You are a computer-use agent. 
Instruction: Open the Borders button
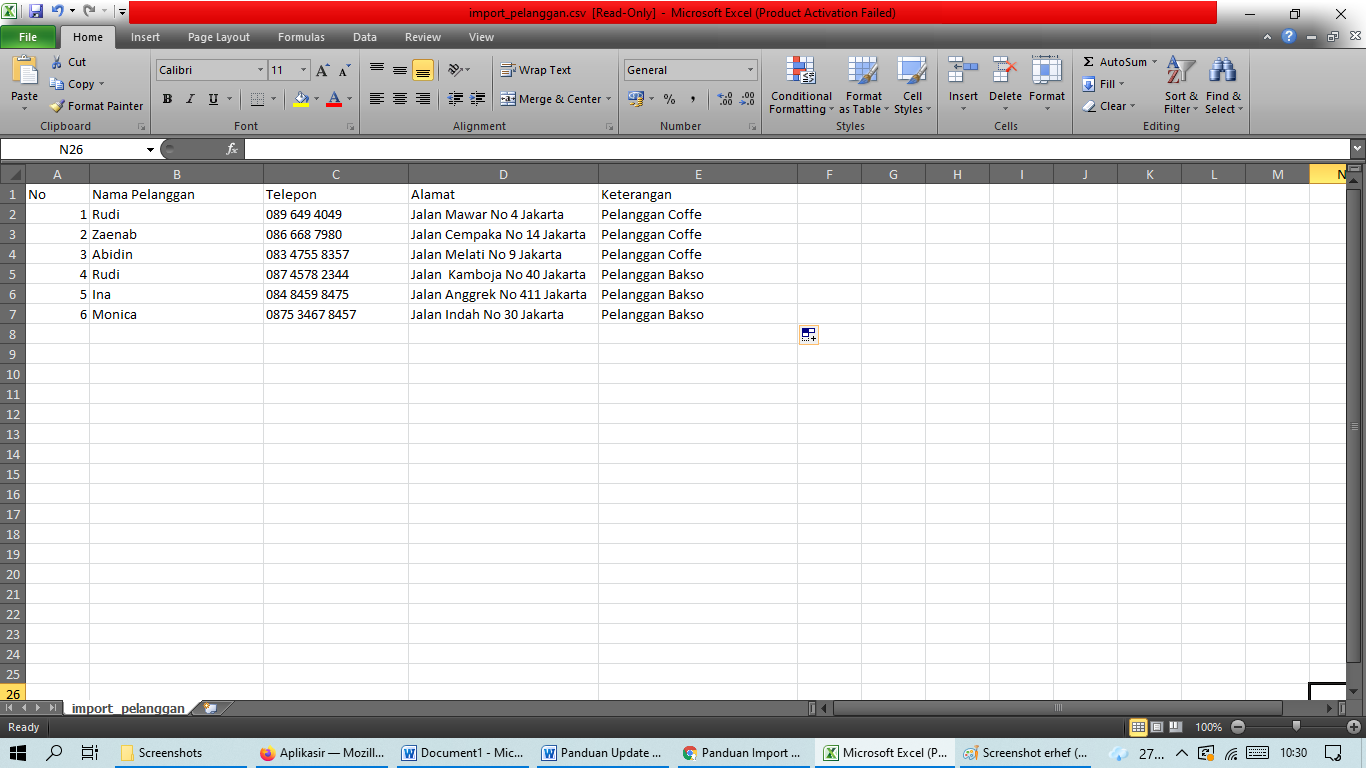(257, 99)
